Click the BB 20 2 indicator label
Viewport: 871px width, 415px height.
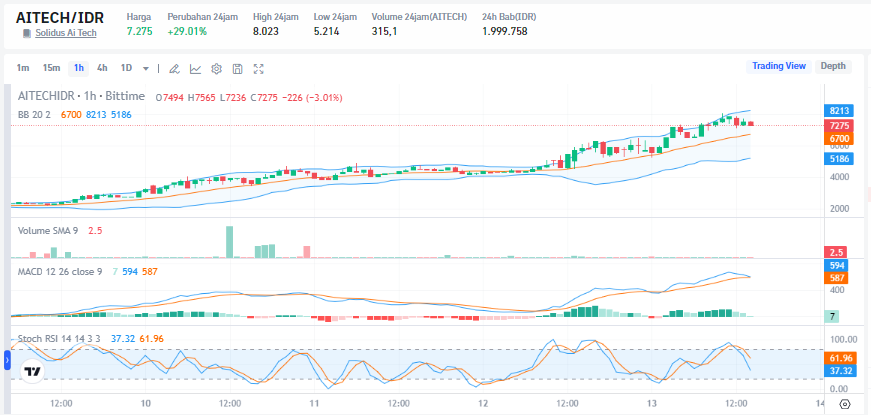coord(36,114)
